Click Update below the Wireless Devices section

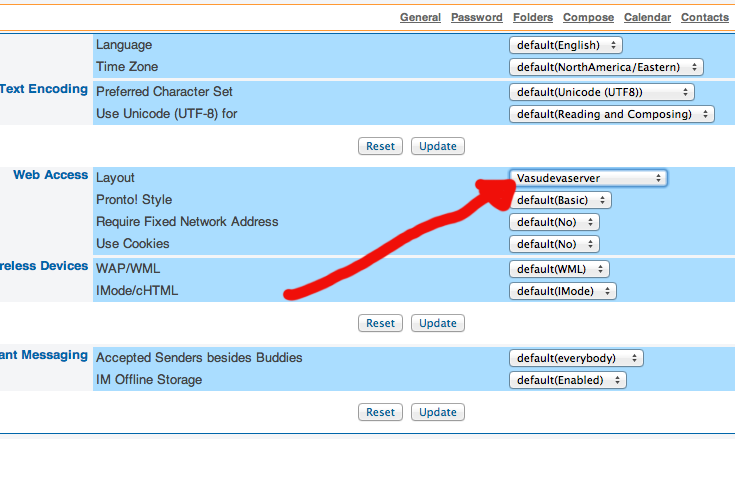pos(438,324)
